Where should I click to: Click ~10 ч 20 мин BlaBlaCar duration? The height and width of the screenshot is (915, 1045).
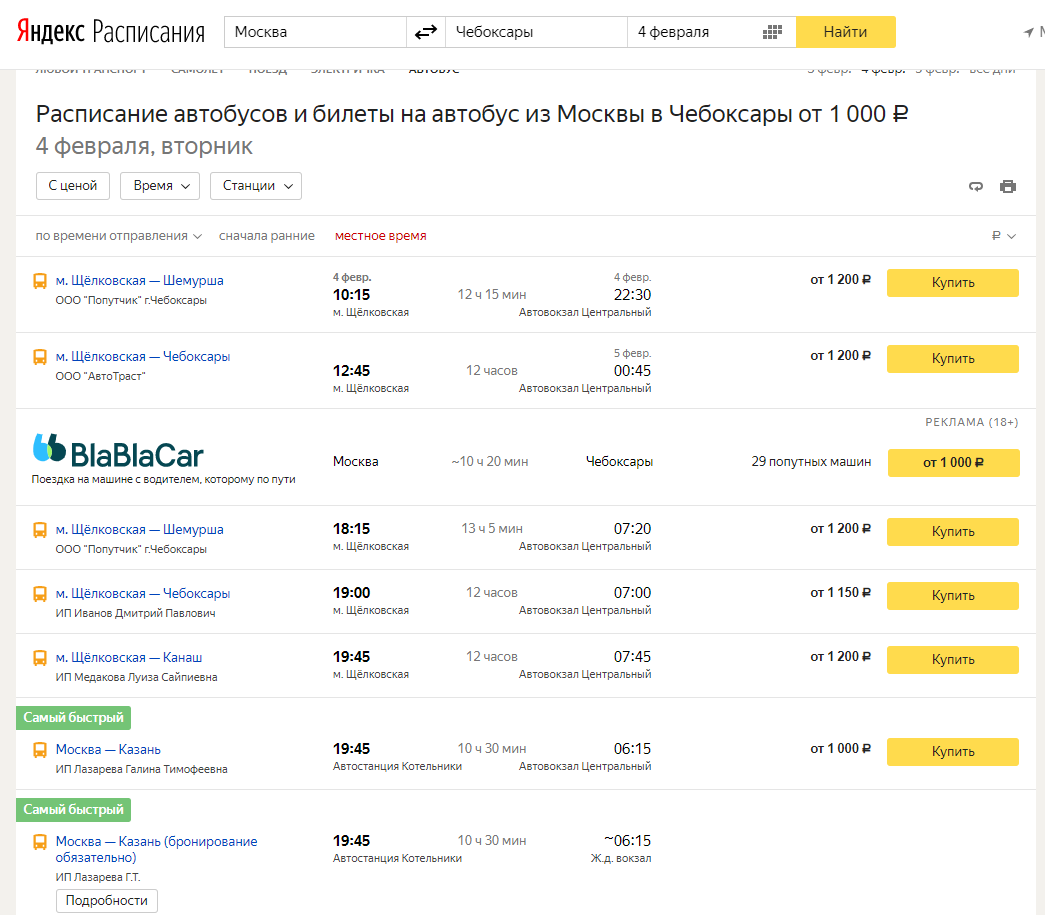tap(490, 462)
